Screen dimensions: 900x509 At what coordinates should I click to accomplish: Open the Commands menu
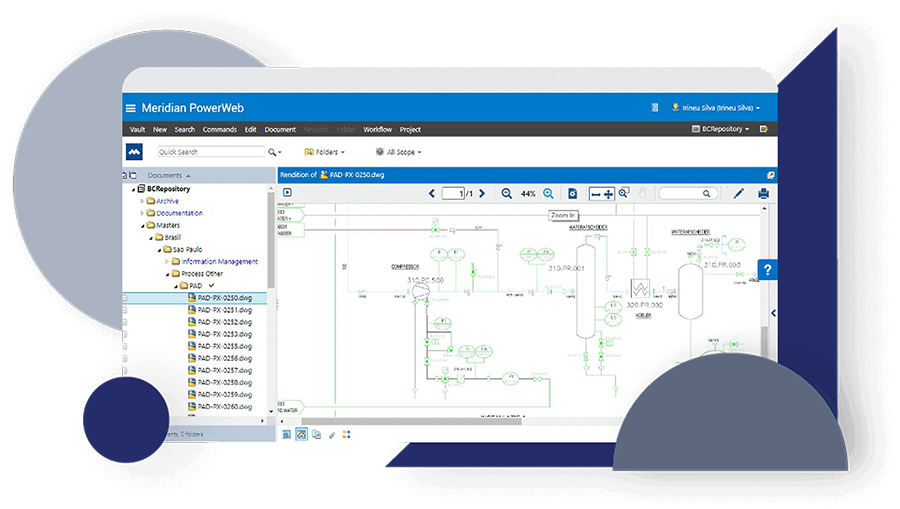coord(219,129)
